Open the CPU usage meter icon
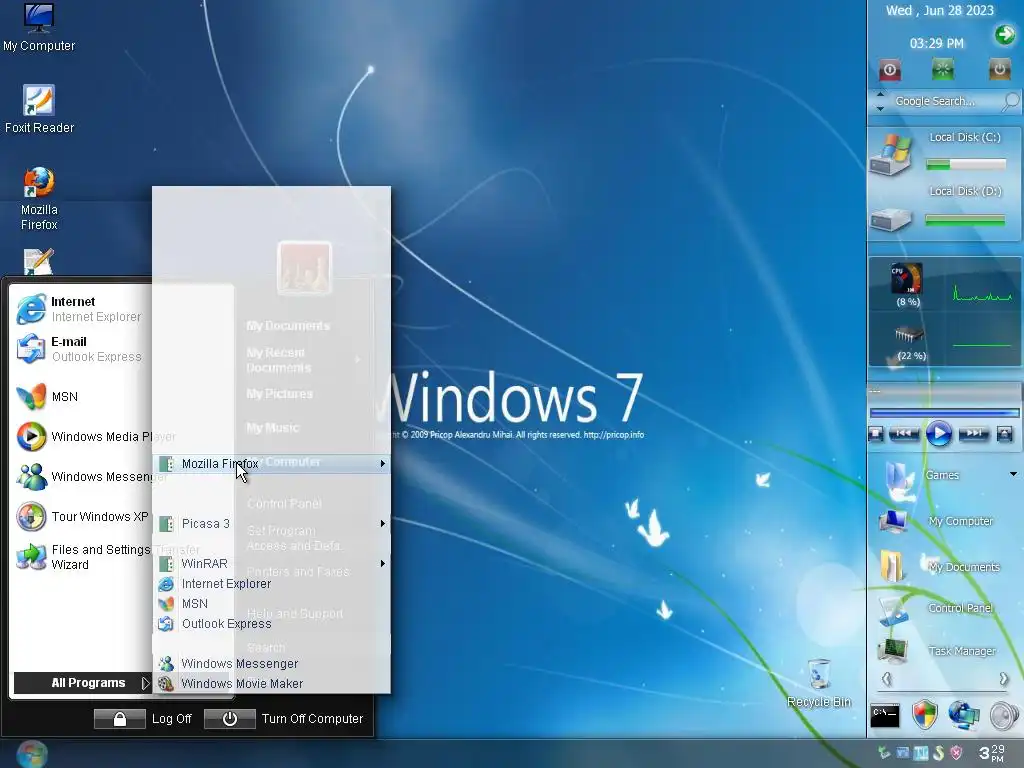This screenshot has width=1024, height=768. tap(907, 279)
